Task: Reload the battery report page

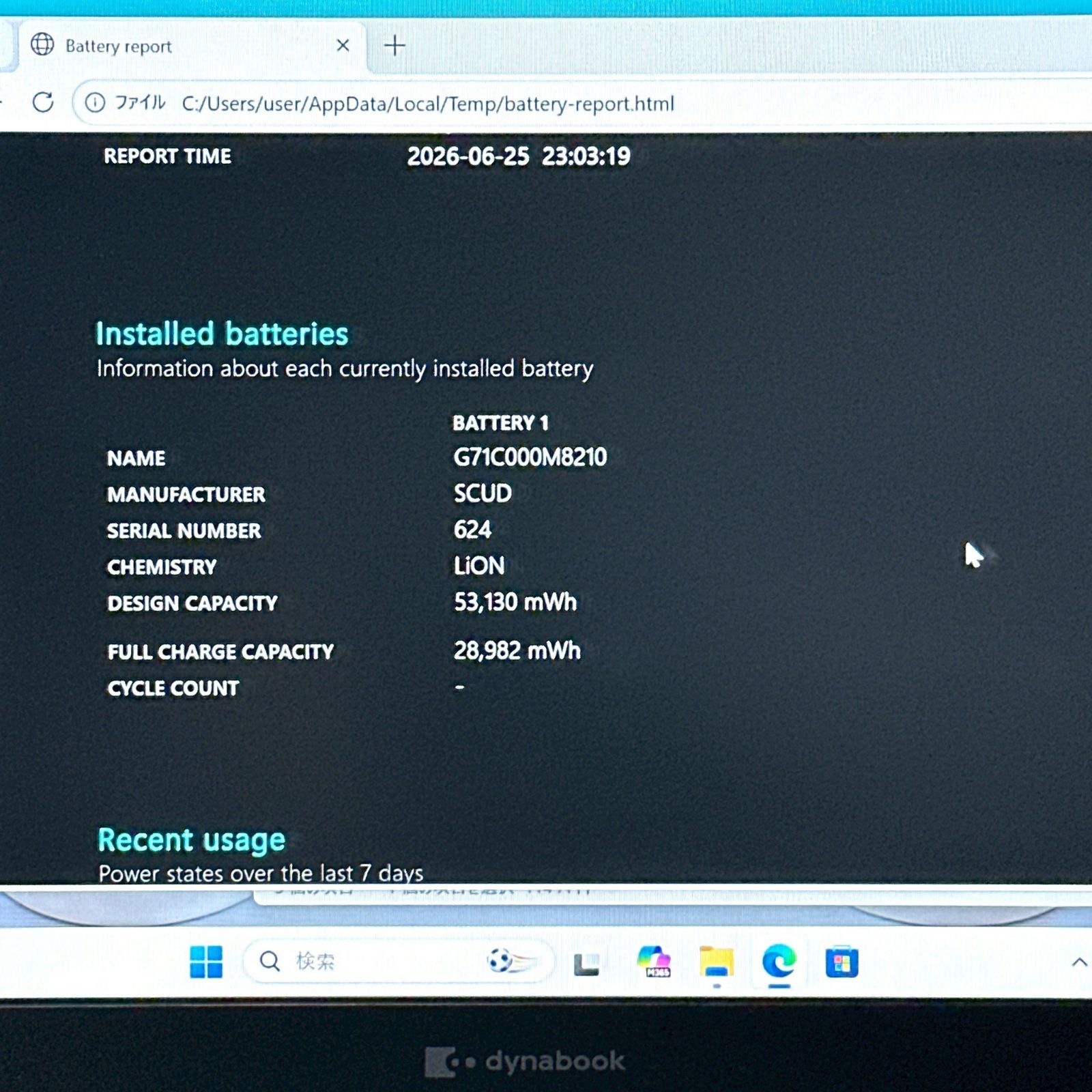Action: (x=43, y=102)
